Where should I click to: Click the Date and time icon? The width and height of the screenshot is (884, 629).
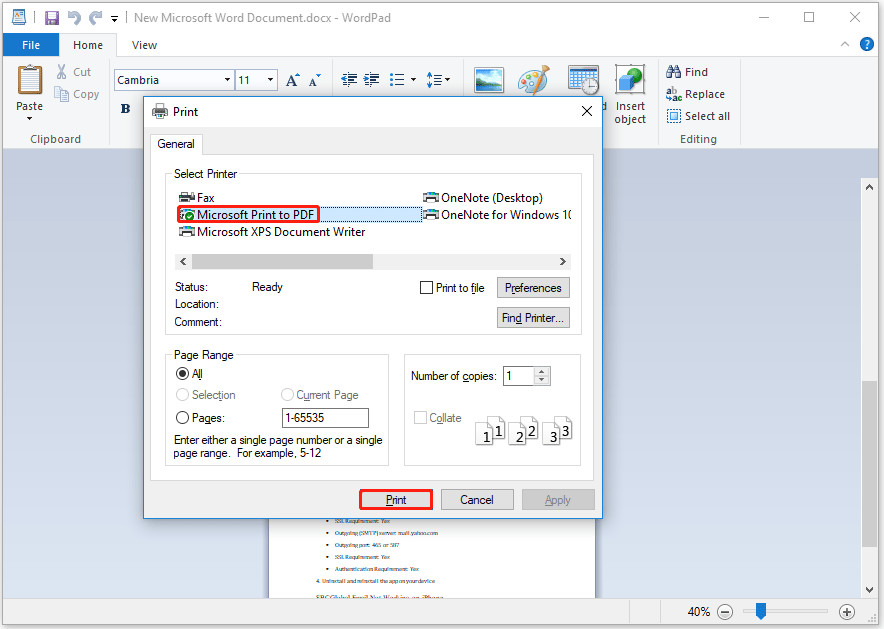[x=583, y=79]
